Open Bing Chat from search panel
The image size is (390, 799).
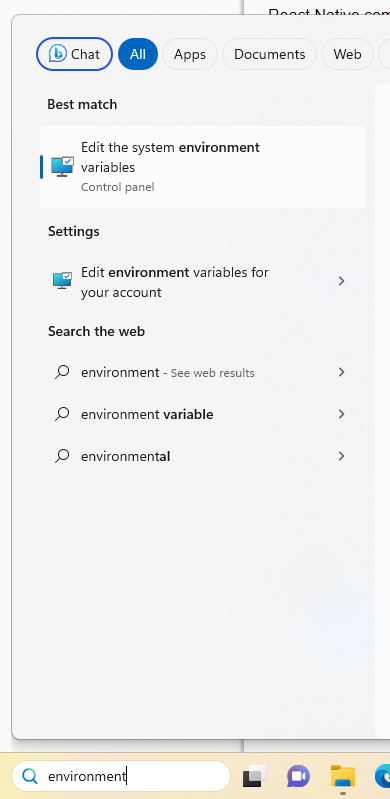(x=74, y=54)
